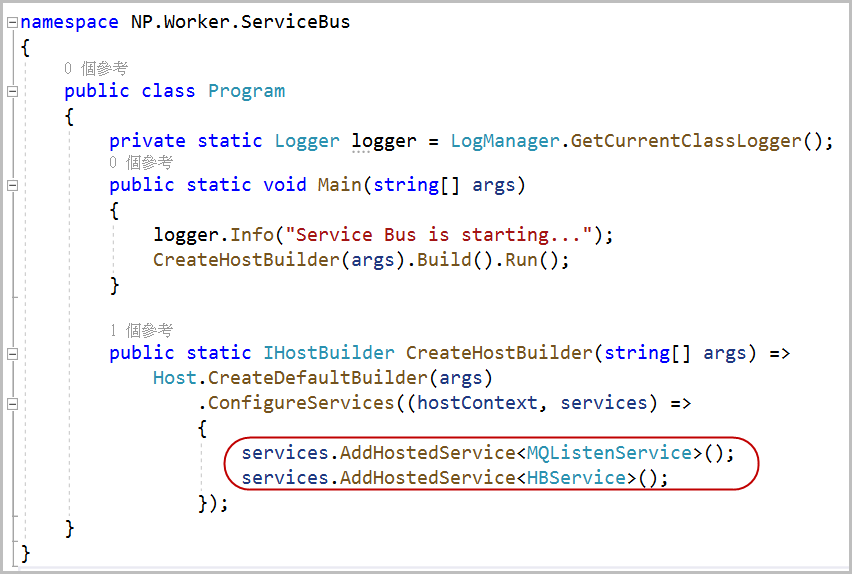
Task: Collapse the ConfigureServices lambda block
Action: (x=12, y=404)
